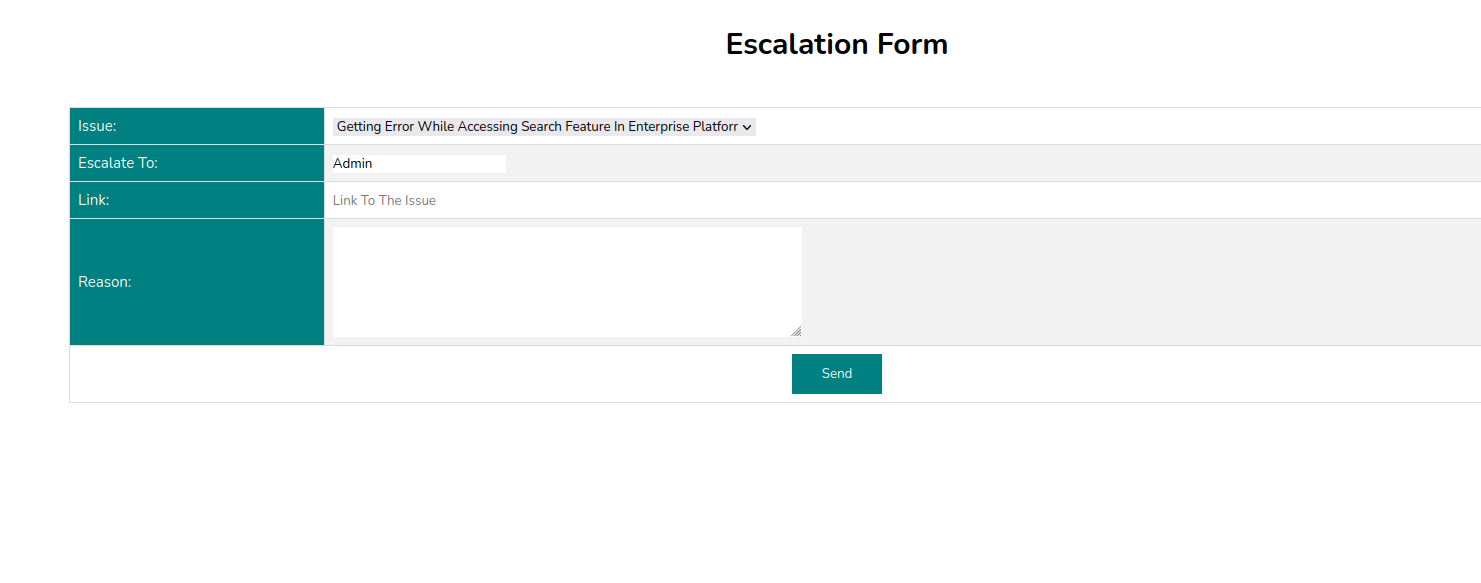Click the Send button

coord(837,374)
